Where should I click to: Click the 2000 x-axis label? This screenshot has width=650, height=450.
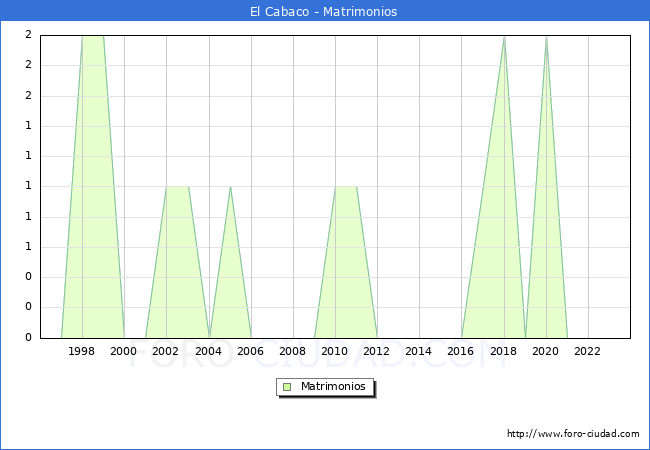pyautogui.click(x=123, y=351)
